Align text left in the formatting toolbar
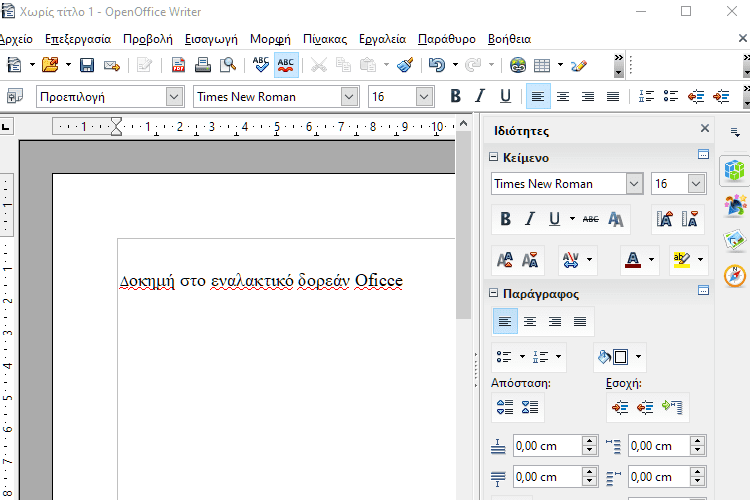Image resolution: width=750 pixels, height=500 pixels. pyautogui.click(x=538, y=96)
